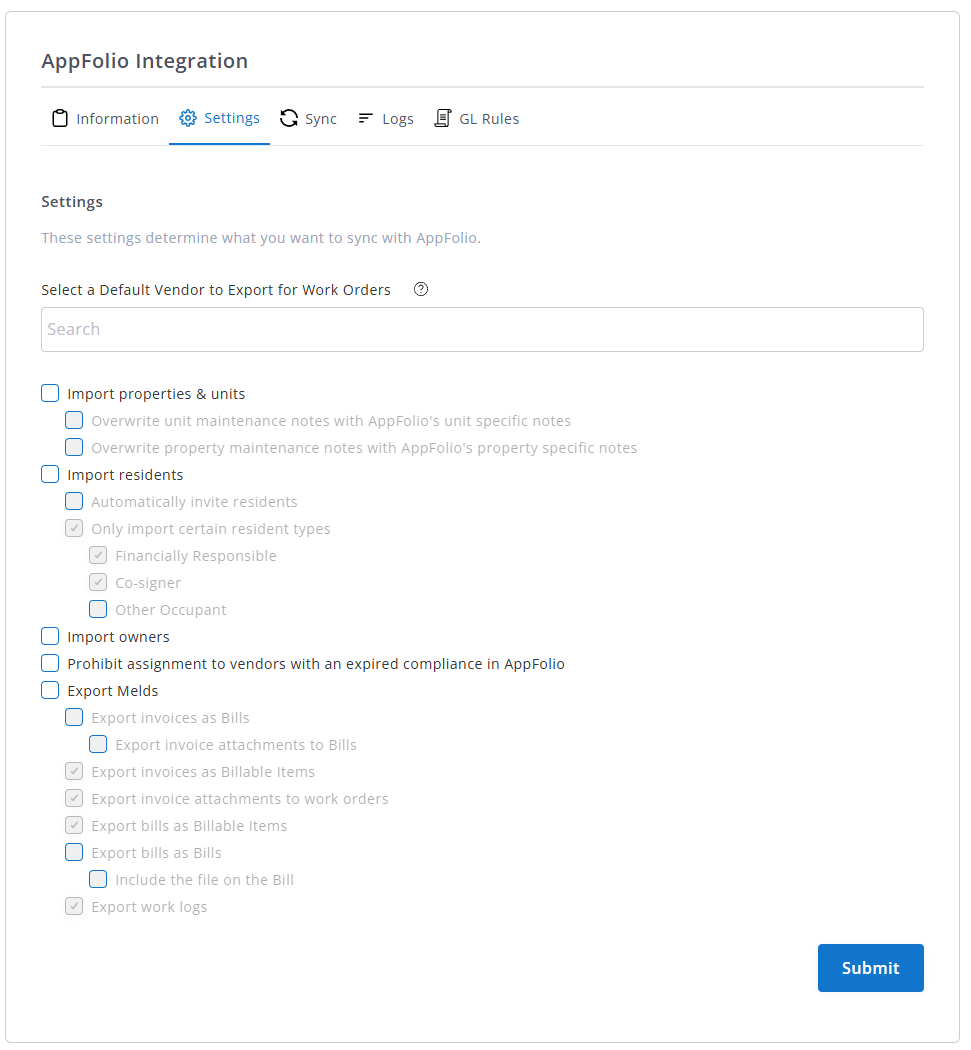Screen dimensions: 971x1050
Task: Open the Default Vendor search dropdown
Action: pos(482,329)
